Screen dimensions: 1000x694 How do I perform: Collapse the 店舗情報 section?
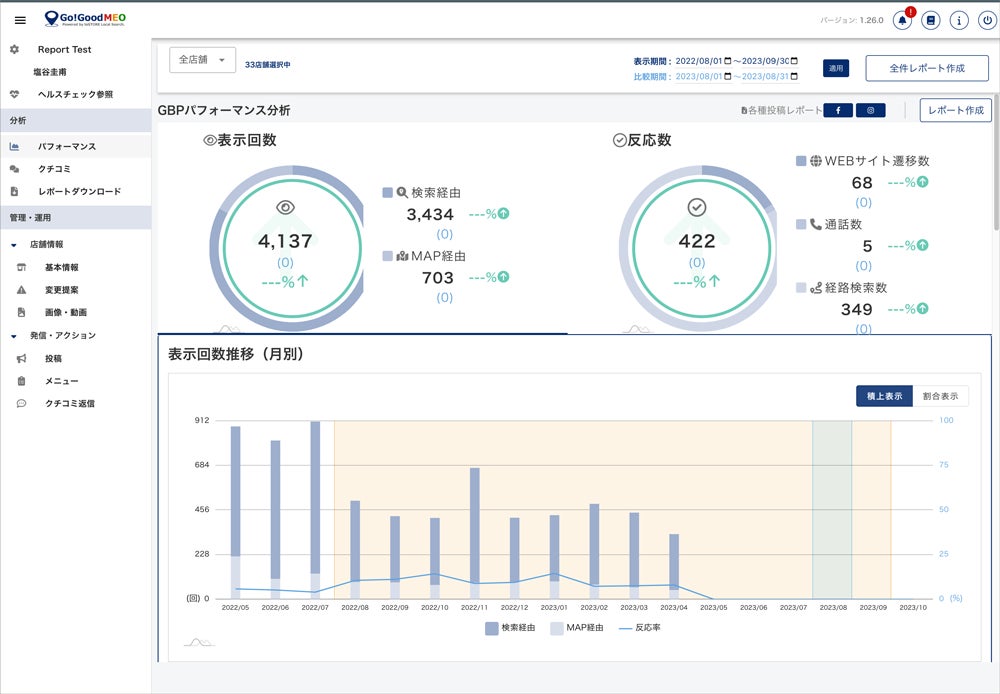coord(14,244)
